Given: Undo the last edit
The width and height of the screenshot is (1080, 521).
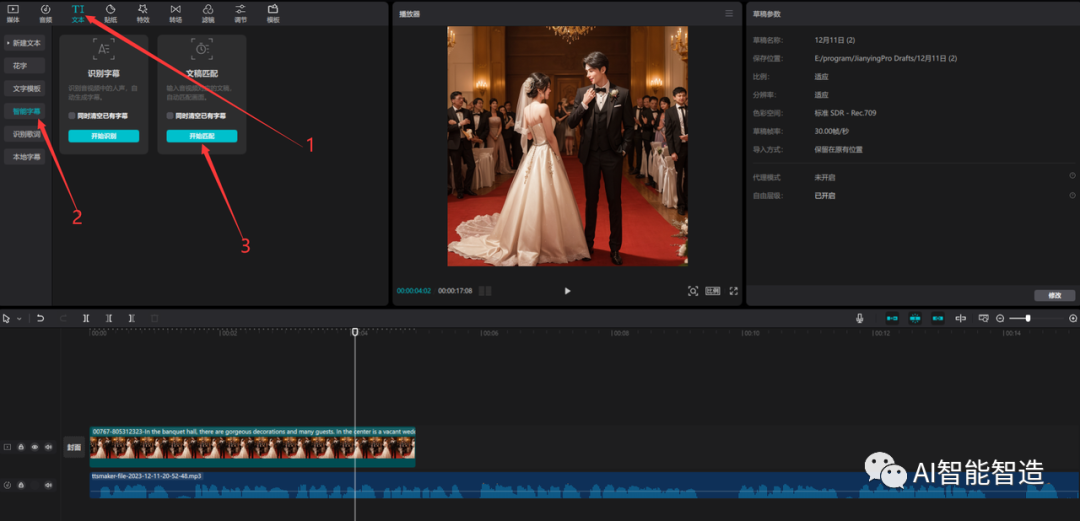Looking at the screenshot, I should [x=41, y=318].
